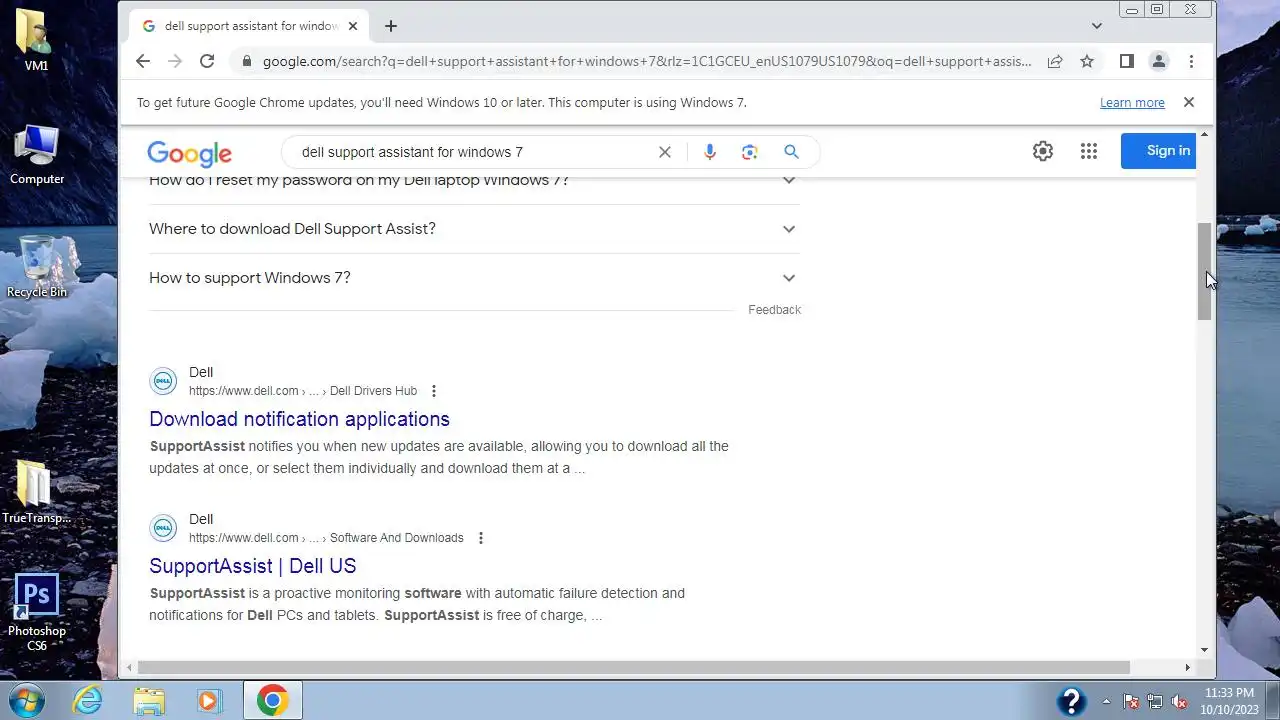Dismiss the Chrome update notice bar
Image resolution: width=1280 pixels, height=720 pixels.
pyautogui.click(x=1189, y=102)
